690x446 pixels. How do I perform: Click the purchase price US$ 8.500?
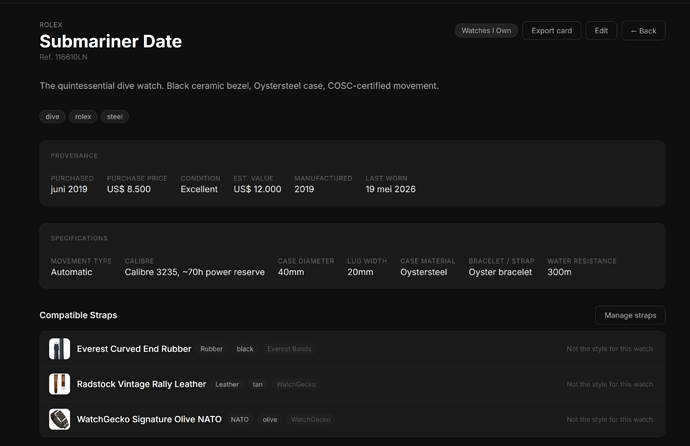tap(129, 189)
